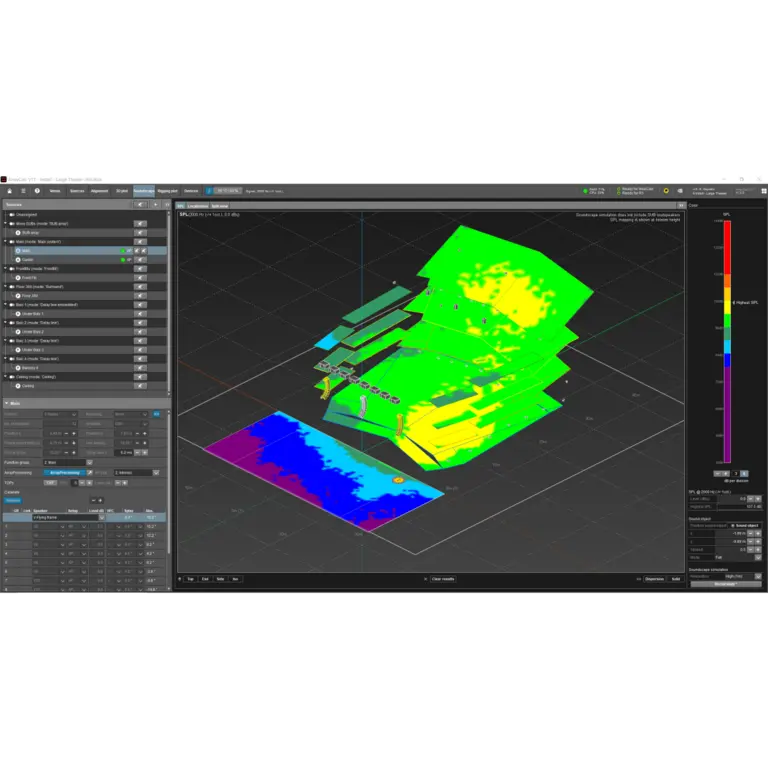The image size is (768, 768).
Task: Open the help question mark icon
Action: tap(37, 190)
